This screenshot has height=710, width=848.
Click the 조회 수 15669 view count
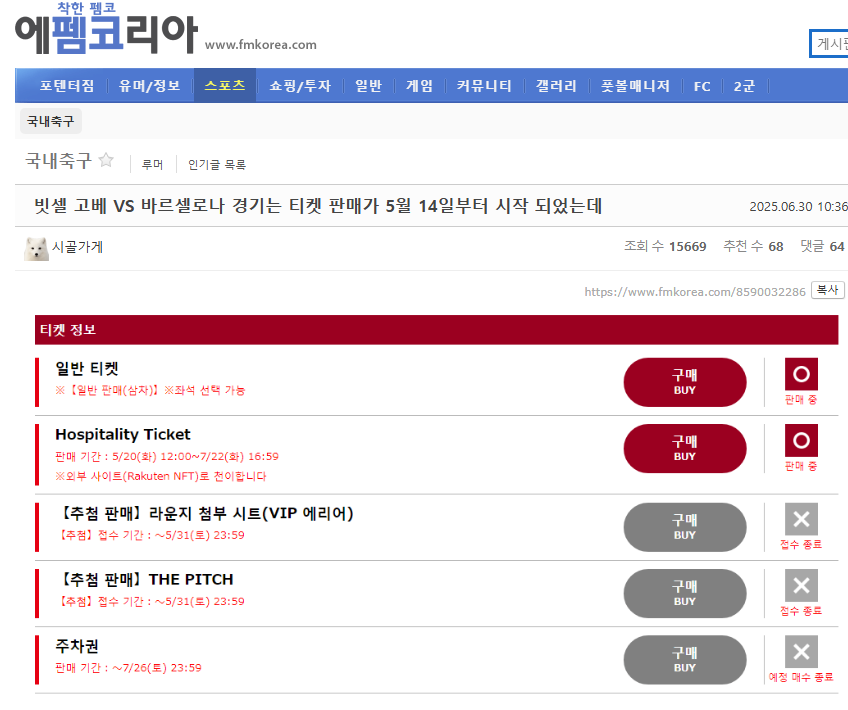click(x=665, y=247)
